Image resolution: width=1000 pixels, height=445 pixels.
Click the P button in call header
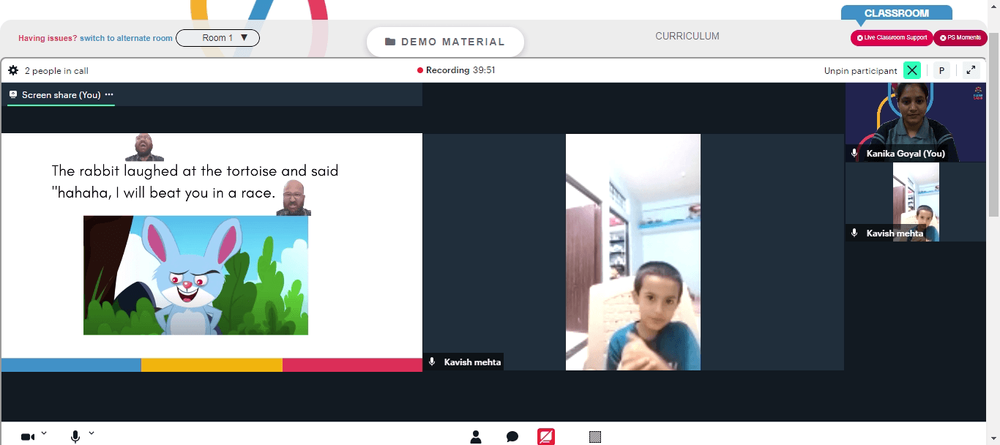click(x=941, y=70)
